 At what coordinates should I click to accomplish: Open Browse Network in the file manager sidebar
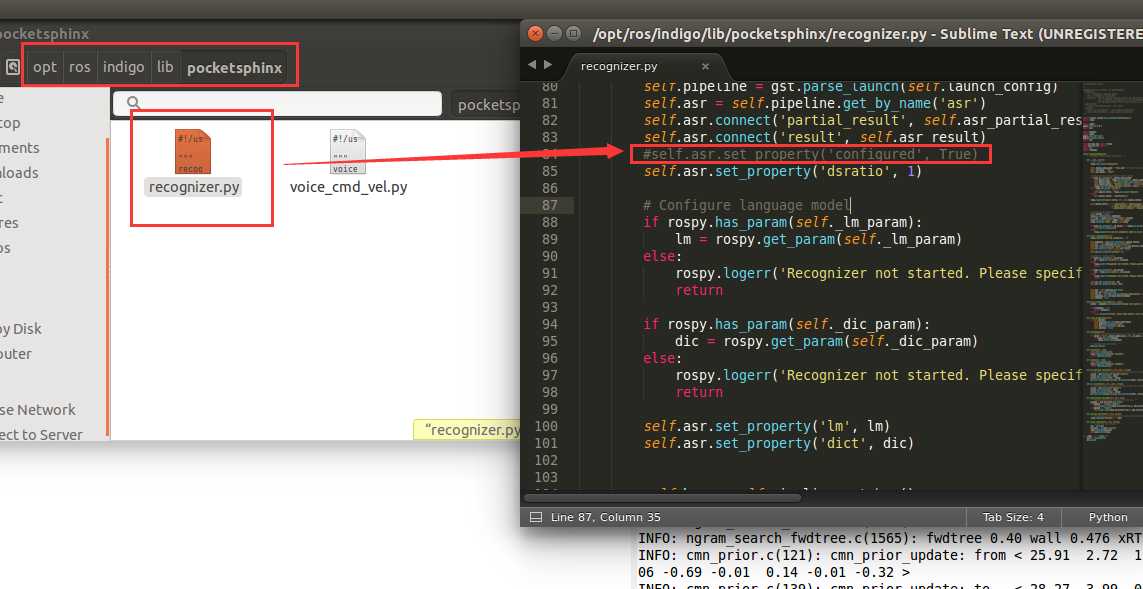coord(36,410)
